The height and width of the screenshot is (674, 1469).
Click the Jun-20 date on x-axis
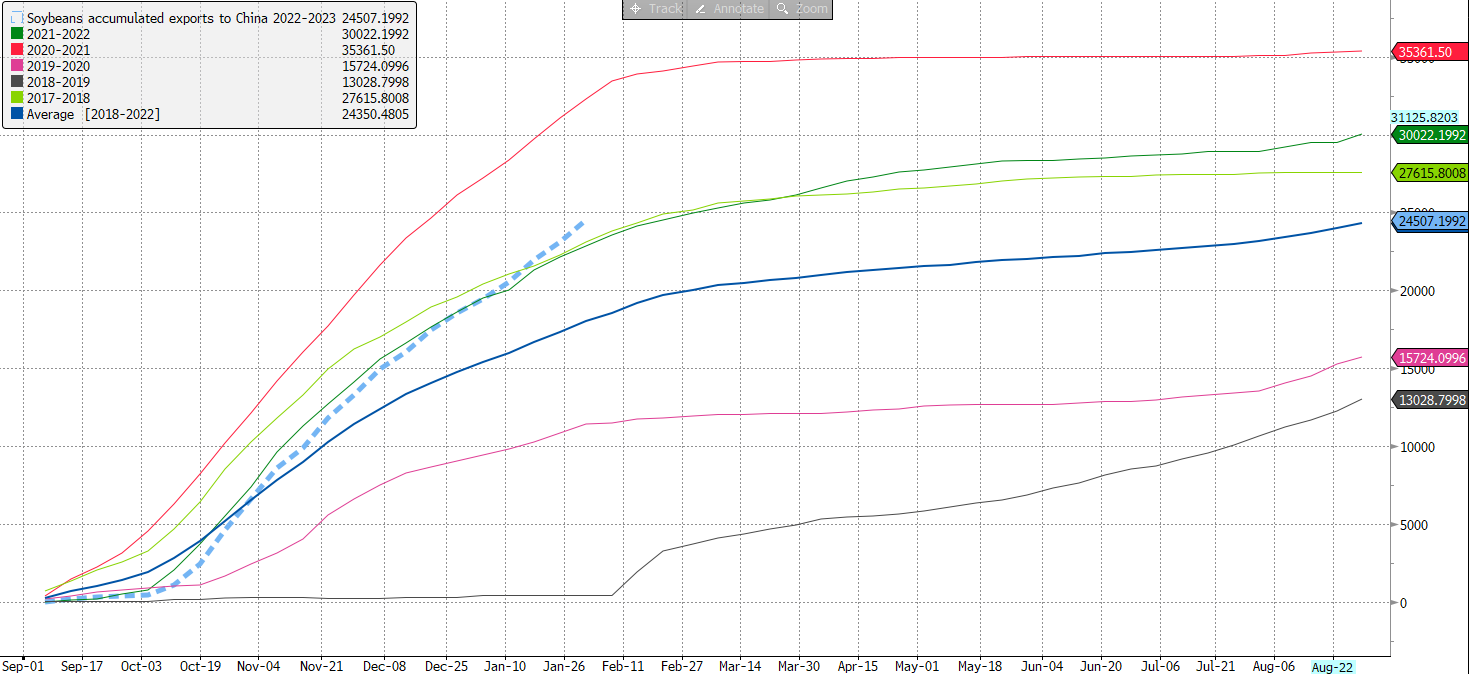point(1100,666)
